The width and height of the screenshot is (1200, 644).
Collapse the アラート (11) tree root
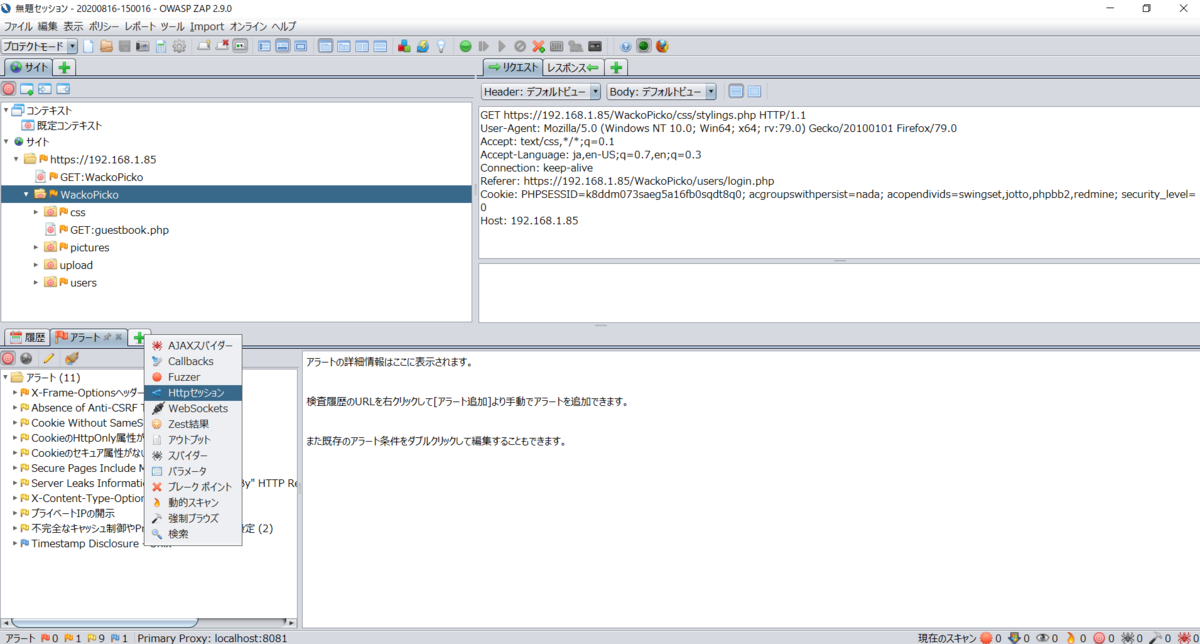tap(5, 377)
